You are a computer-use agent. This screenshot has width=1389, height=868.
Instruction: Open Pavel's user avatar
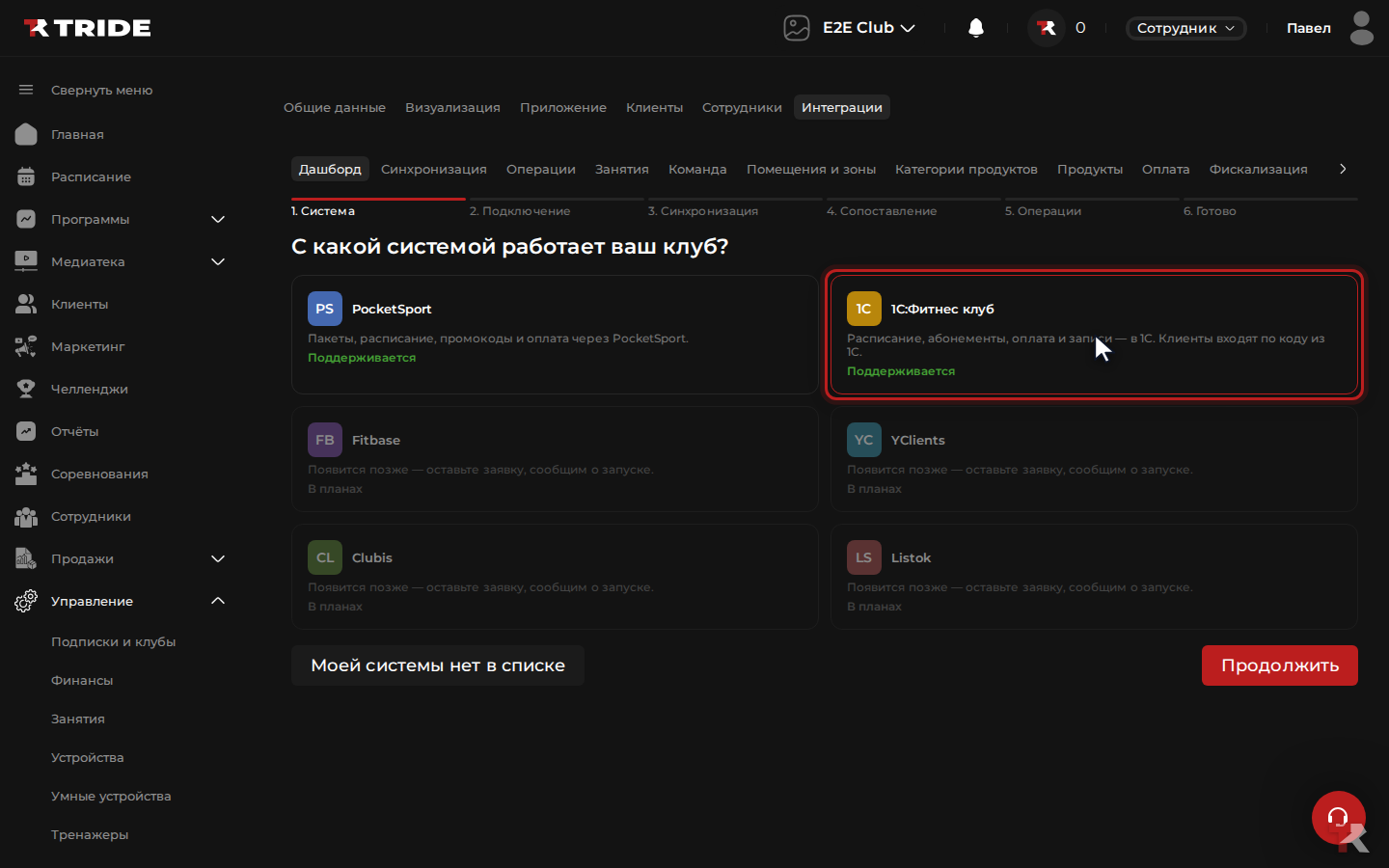(1362, 28)
